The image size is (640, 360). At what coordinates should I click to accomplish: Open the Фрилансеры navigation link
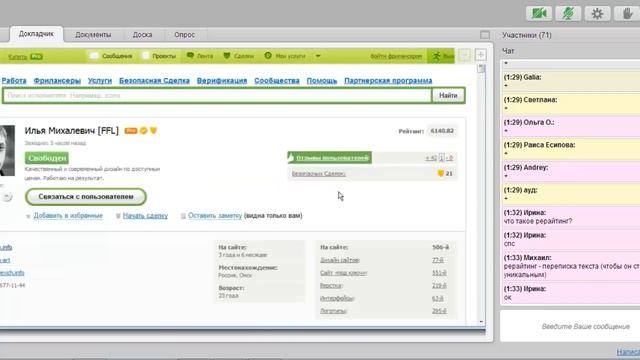[57, 80]
